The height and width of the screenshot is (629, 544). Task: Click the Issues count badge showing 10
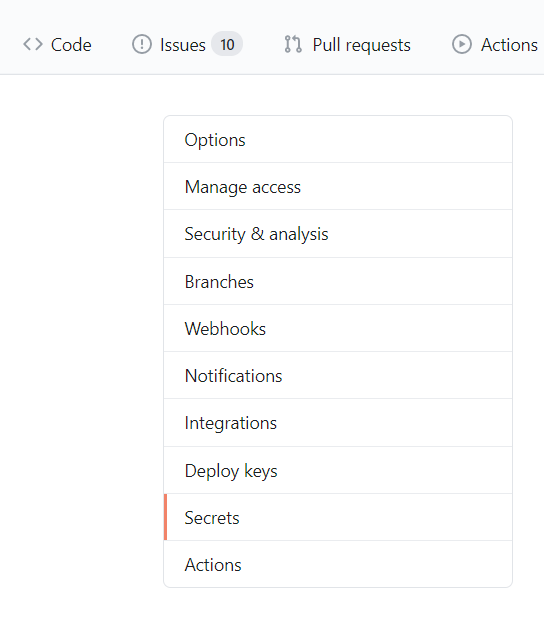pos(227,44)
